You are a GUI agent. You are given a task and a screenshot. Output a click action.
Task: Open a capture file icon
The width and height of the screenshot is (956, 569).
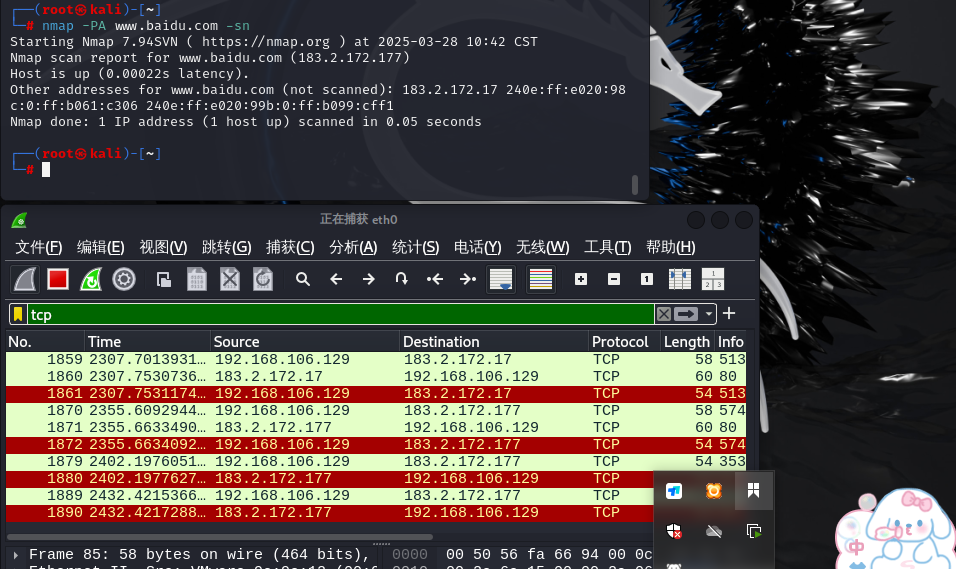pyautogui.click(x=163, y=279)
